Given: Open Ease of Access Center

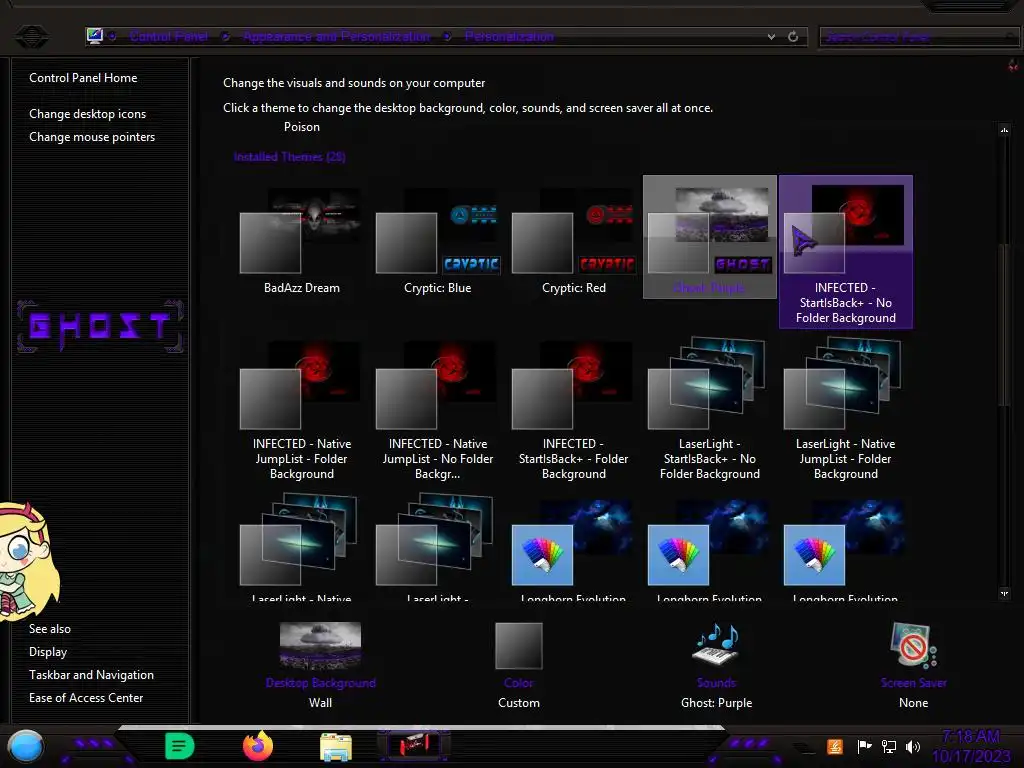Looking at the screenshot, I should 86,697.
